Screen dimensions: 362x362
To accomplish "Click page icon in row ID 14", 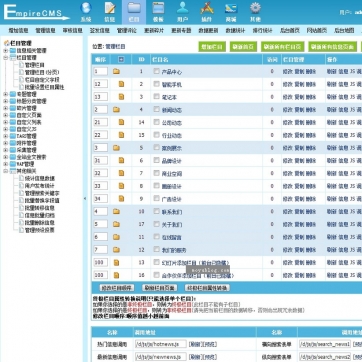I will coord(121,122).
